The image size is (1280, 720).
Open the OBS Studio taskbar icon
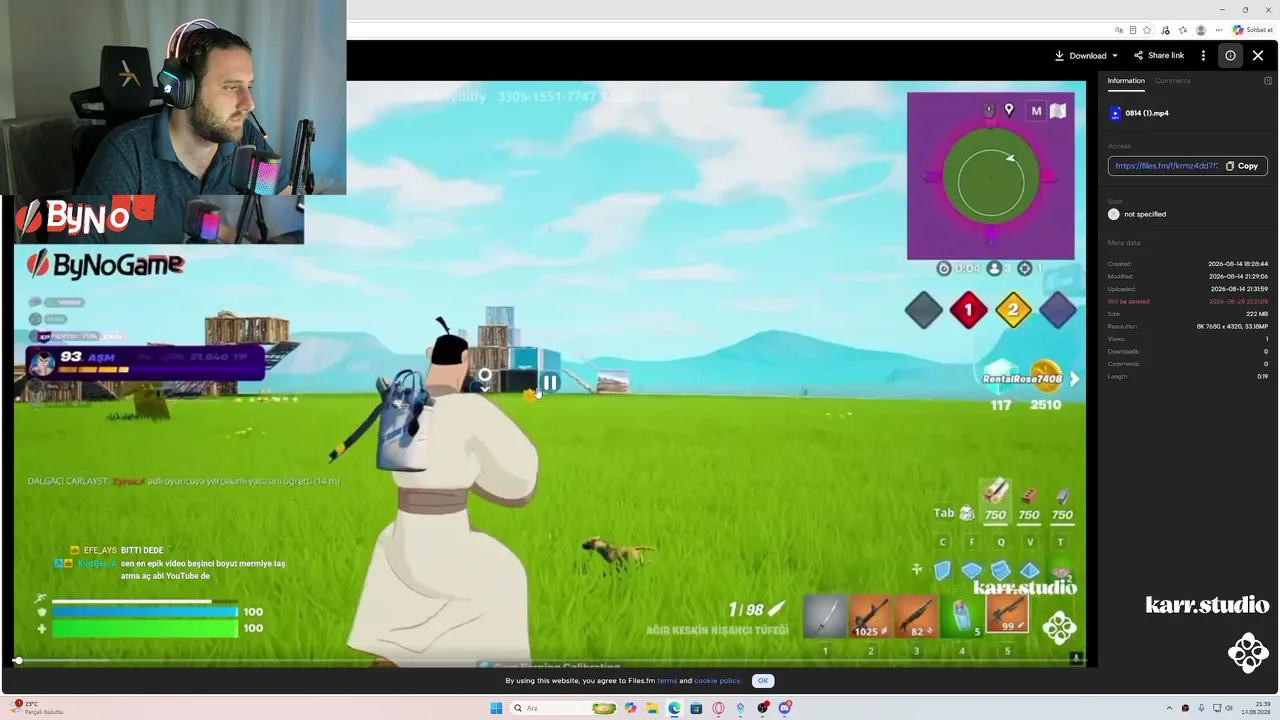(x=763, y=708)
